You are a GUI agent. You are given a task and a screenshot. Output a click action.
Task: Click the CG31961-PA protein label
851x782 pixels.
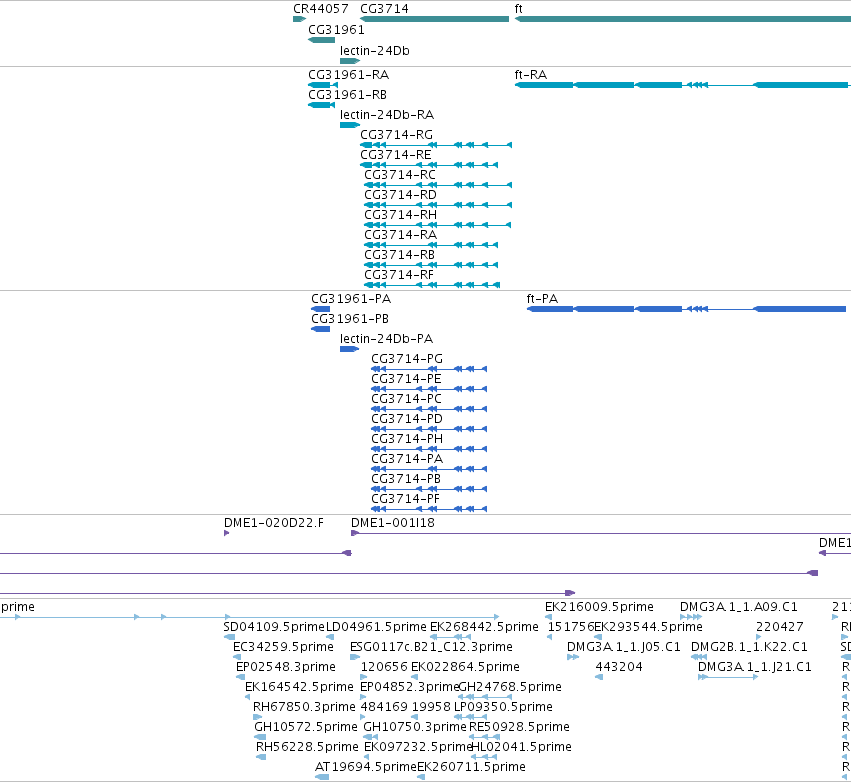[x=351, y=299]
